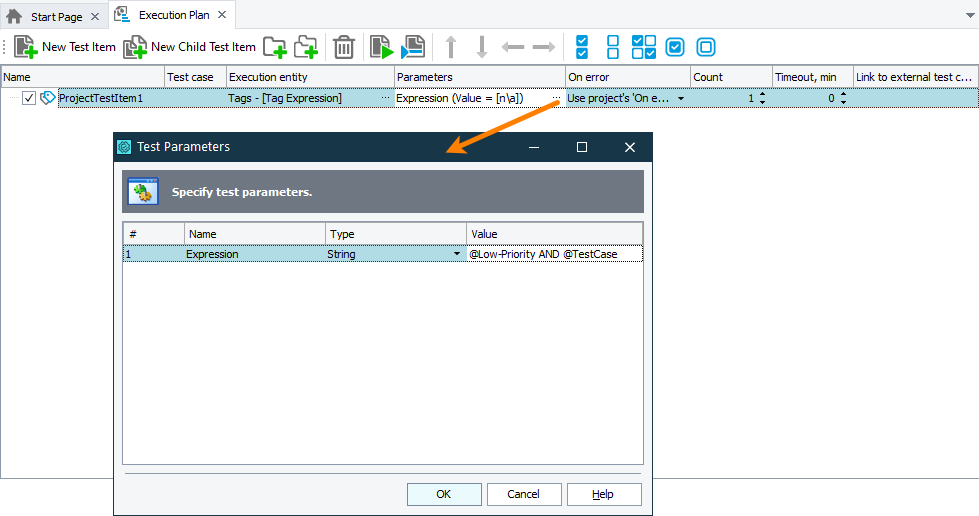Click the Start Page home icon

(14, 16)
